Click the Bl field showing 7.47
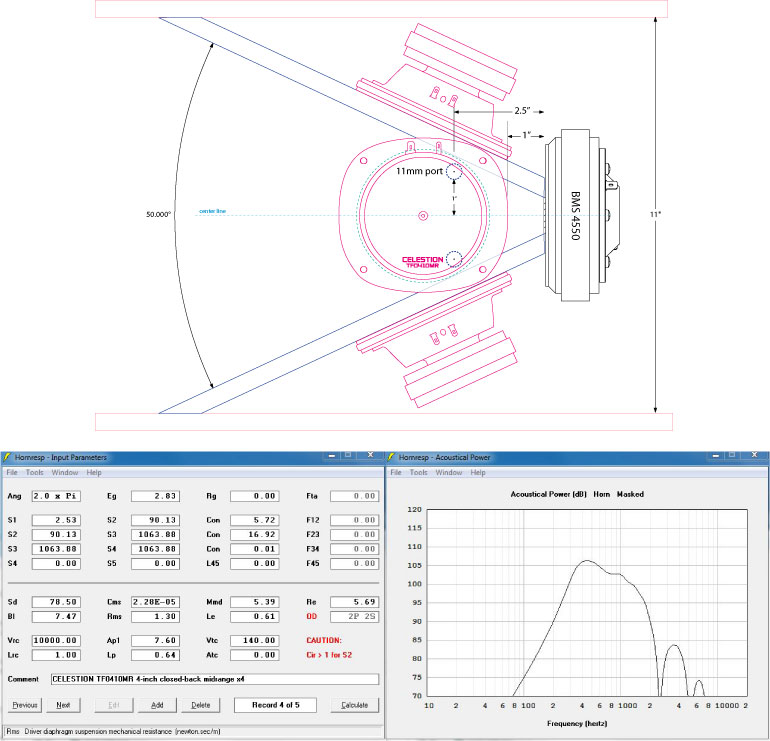The image size is (770, 741). tap(56, 616)
